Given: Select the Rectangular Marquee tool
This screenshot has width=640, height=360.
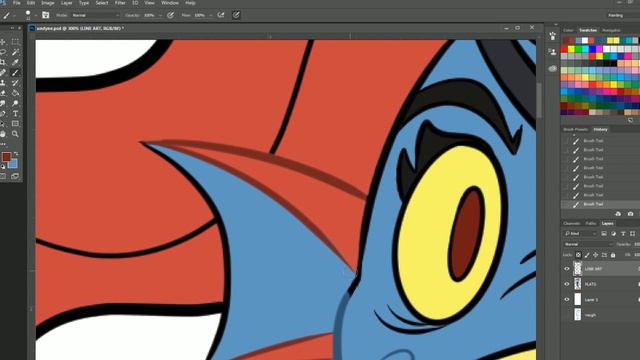Looking at the screenshot, I should point(16,42).
